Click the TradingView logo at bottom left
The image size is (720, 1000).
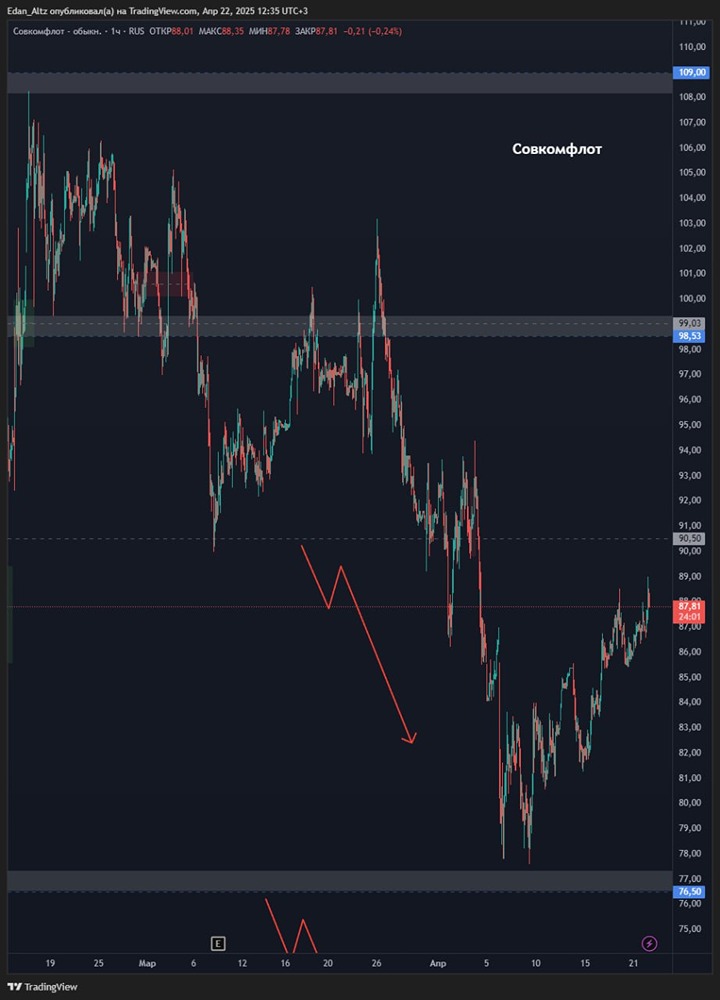tap(43, 987)
